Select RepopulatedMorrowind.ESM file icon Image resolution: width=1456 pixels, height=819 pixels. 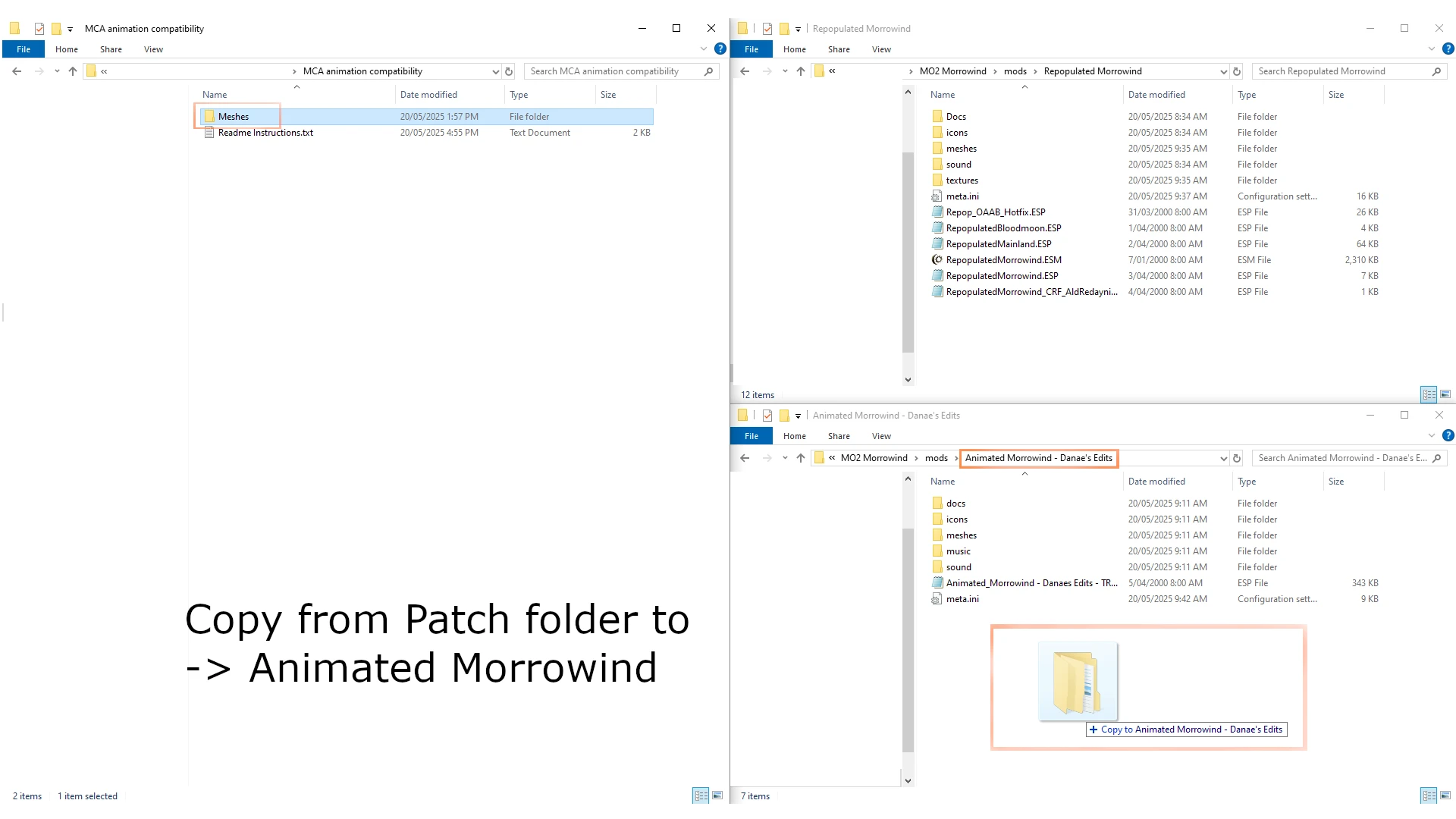(937, 260)
